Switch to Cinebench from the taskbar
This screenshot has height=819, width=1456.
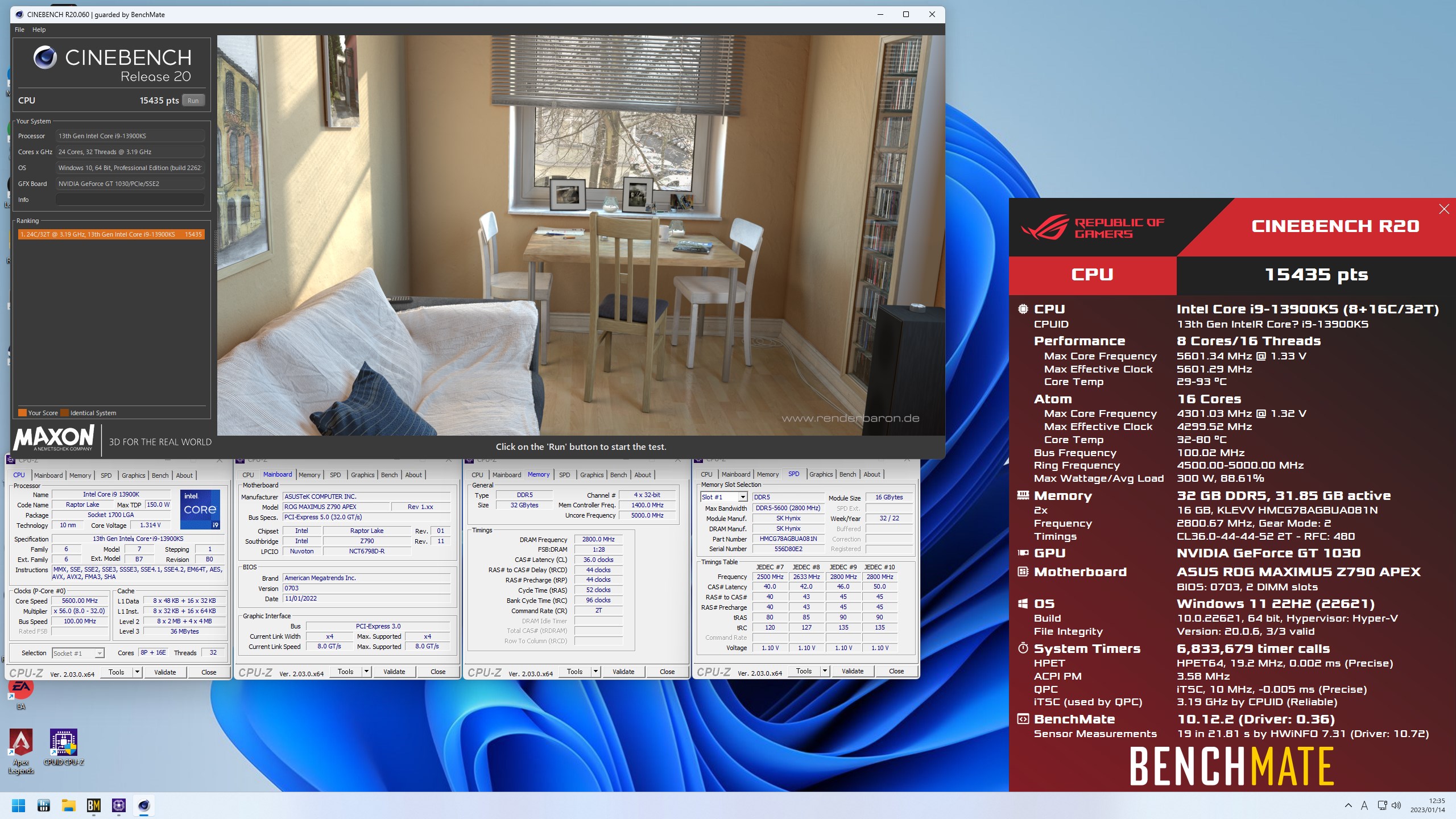click(x=144, y=805)
